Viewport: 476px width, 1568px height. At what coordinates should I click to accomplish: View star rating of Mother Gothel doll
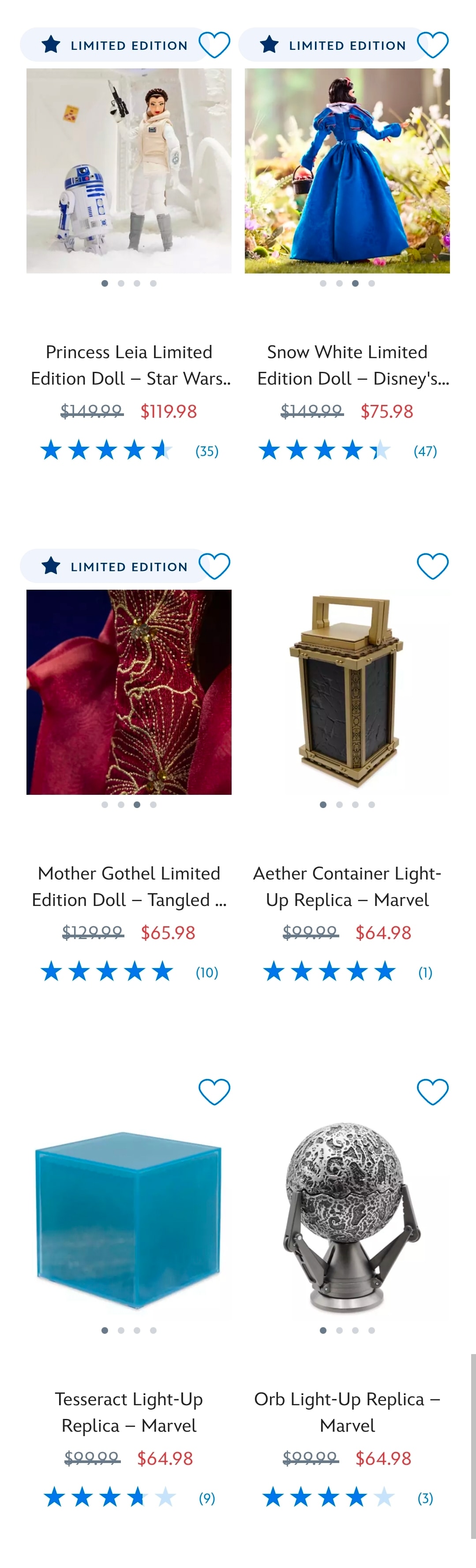[x=107, y=972]
